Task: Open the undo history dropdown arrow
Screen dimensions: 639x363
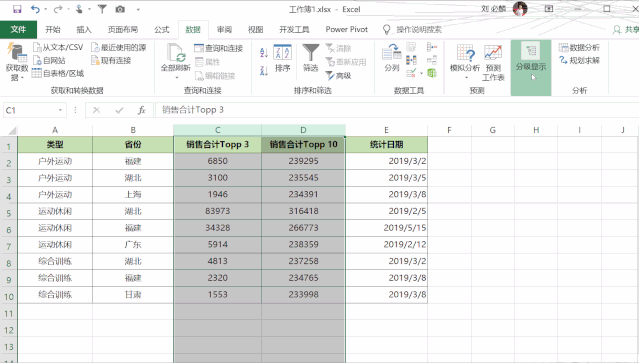Action: (45, 9)
